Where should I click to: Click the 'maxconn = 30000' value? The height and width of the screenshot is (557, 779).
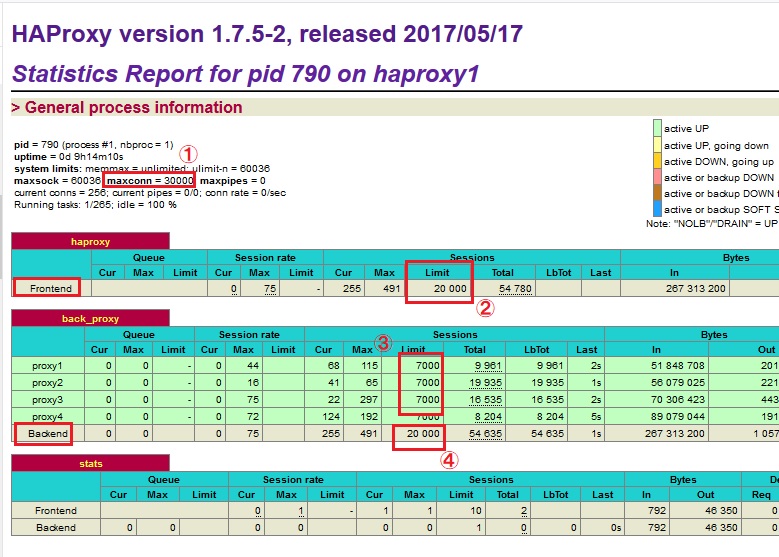(x=150, y=180)
